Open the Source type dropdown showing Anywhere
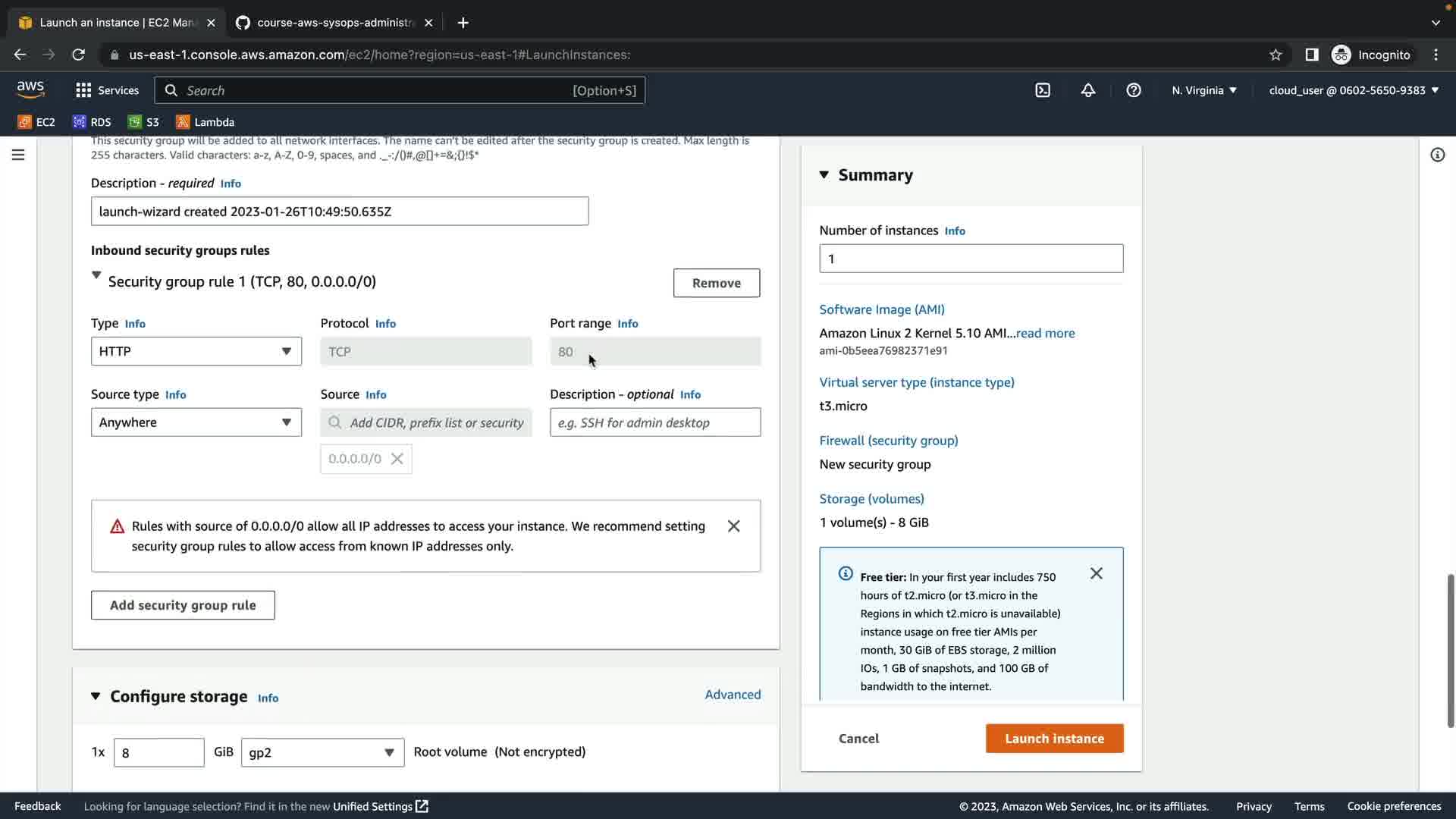This screenshot has width=1456, height=819. pyautogui.click(x=196, y=422)
